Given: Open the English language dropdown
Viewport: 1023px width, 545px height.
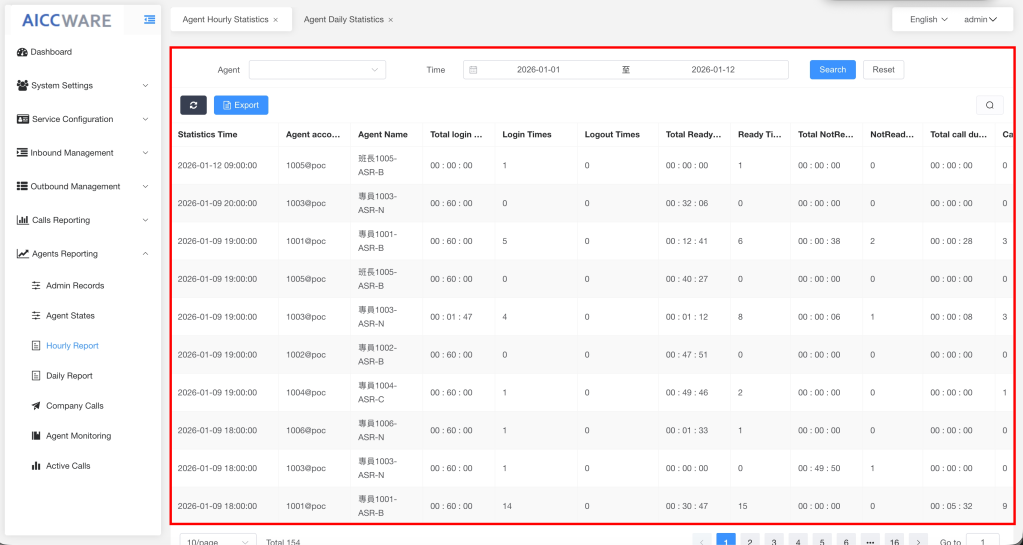Looking at the screenshot, I should tap(928, 20).
